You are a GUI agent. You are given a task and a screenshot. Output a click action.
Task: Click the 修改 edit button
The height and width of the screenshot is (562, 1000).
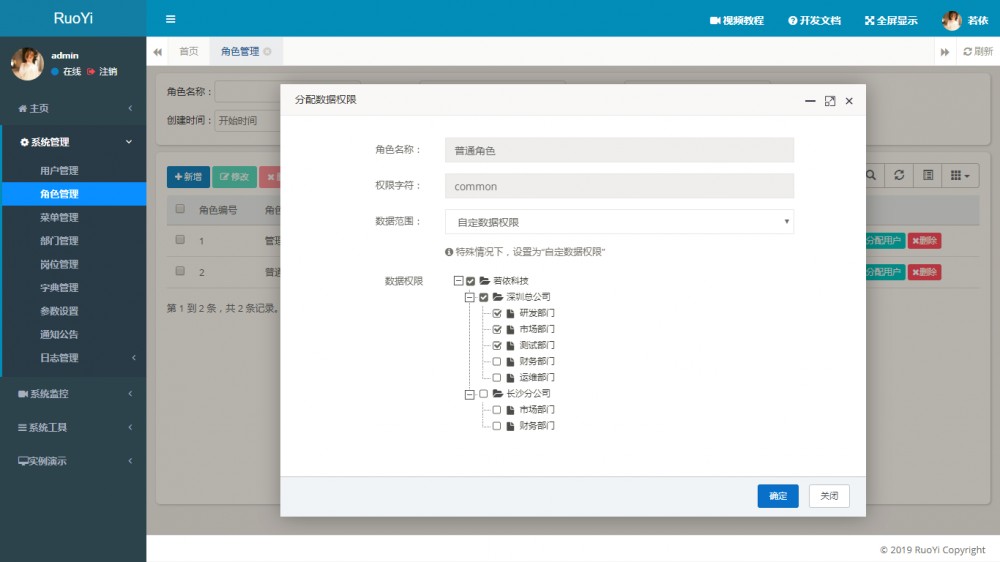[234, 177]
